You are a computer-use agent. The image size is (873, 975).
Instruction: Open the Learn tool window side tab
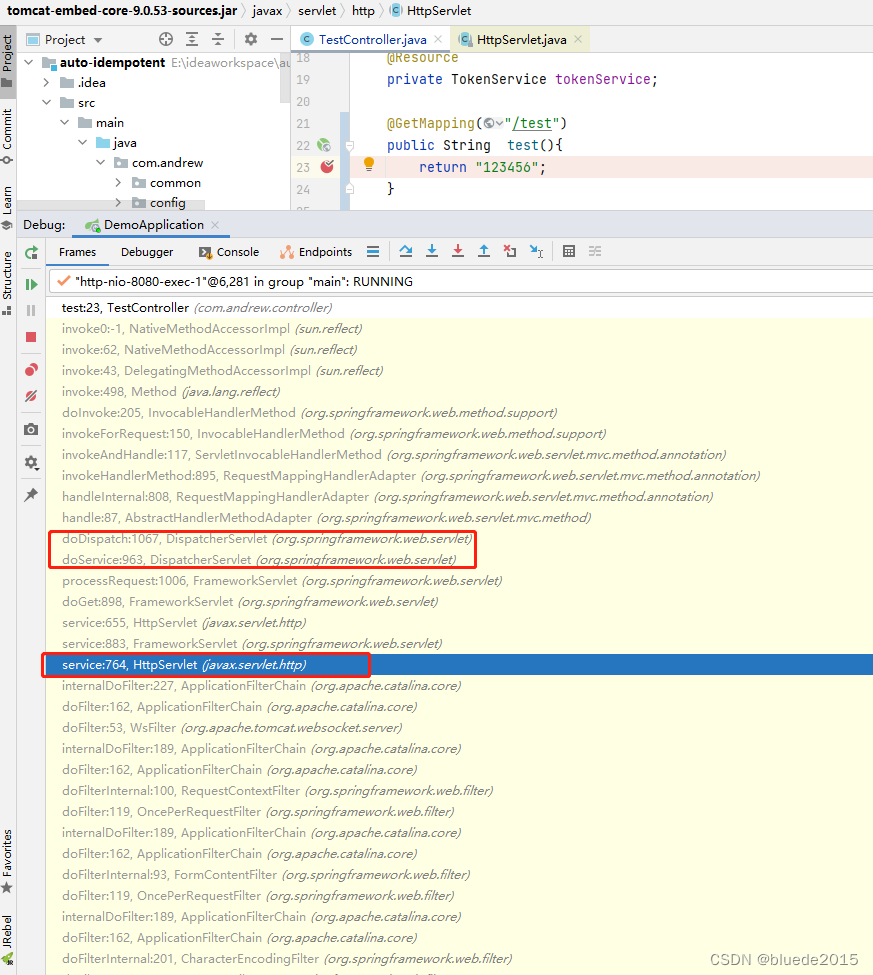(x=7, y=208)
